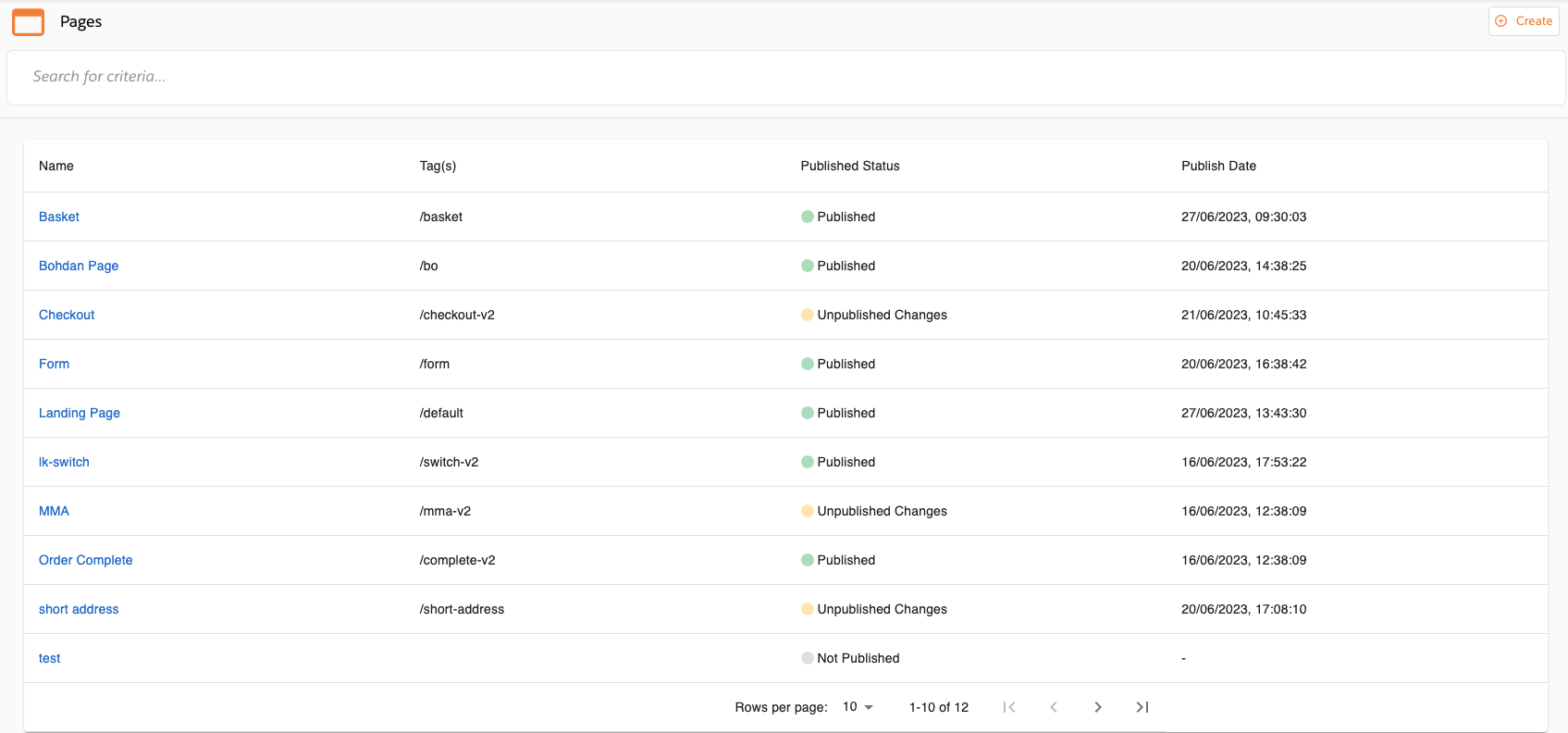Open the Basket page link
1568x733 pixels.
[x=59, y=217]
